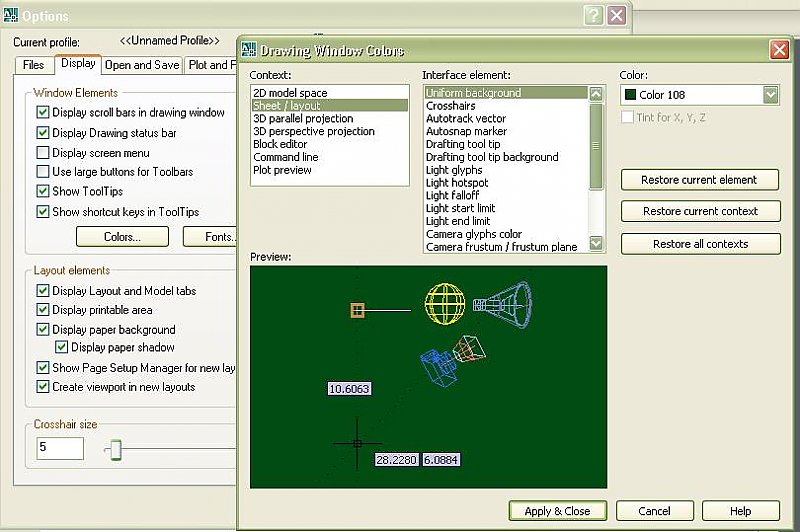Viewport: 800px width, 532px height.
Task: Click the Crosshair size slider handle
Action: pos(116,450)
